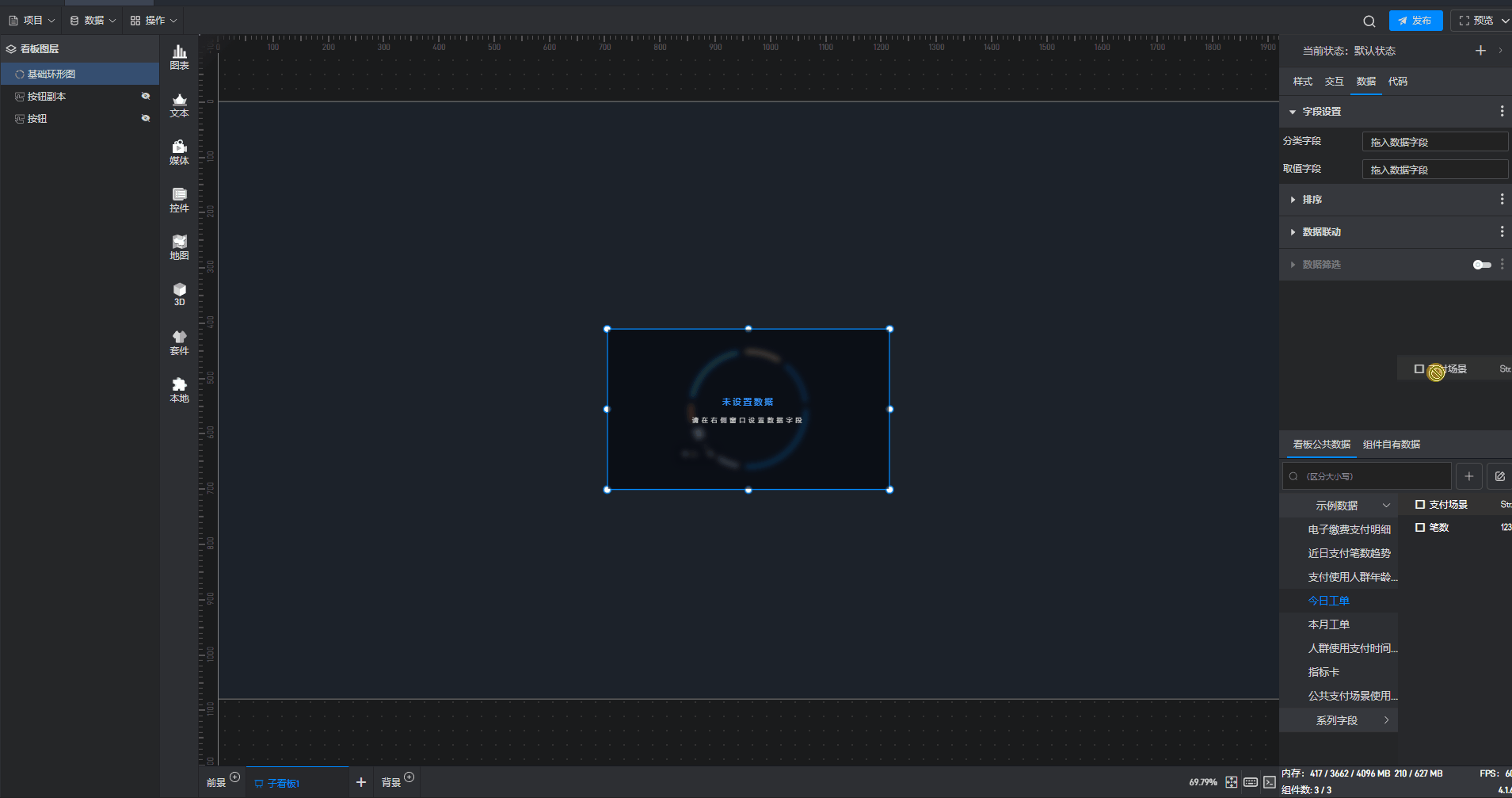
Task: Expand the 数据联动 section
Action: coord(1321,232)
